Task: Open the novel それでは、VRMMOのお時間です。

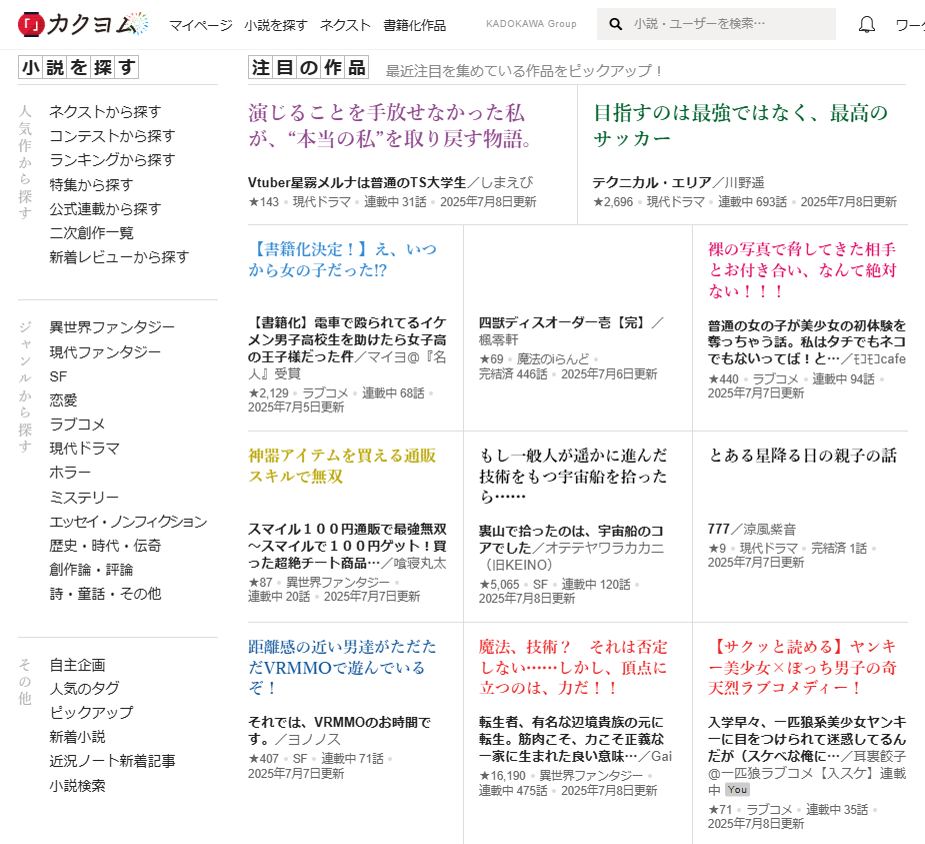Action: click(x=339, y=729)
